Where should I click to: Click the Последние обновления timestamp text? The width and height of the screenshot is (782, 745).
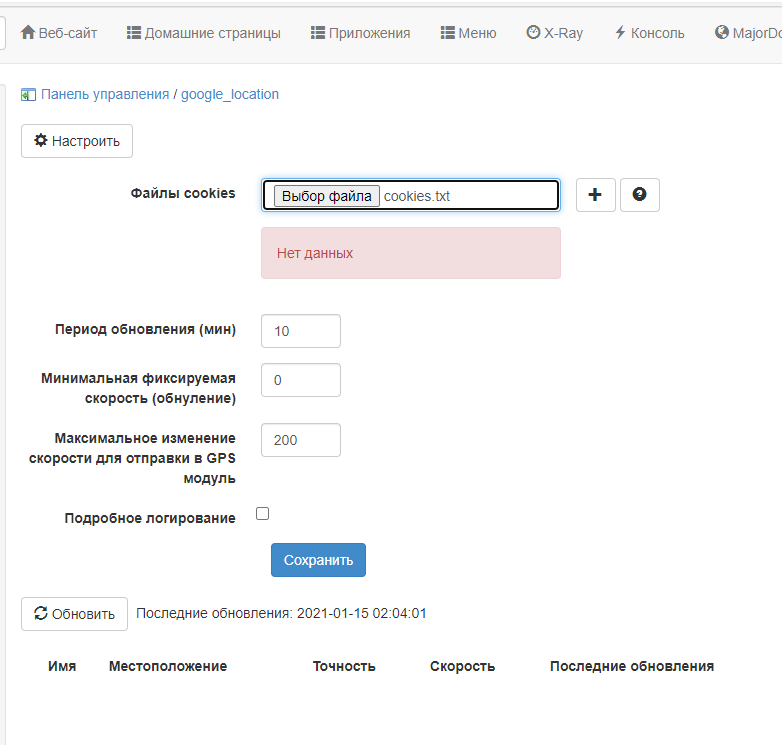coord(281,613)
